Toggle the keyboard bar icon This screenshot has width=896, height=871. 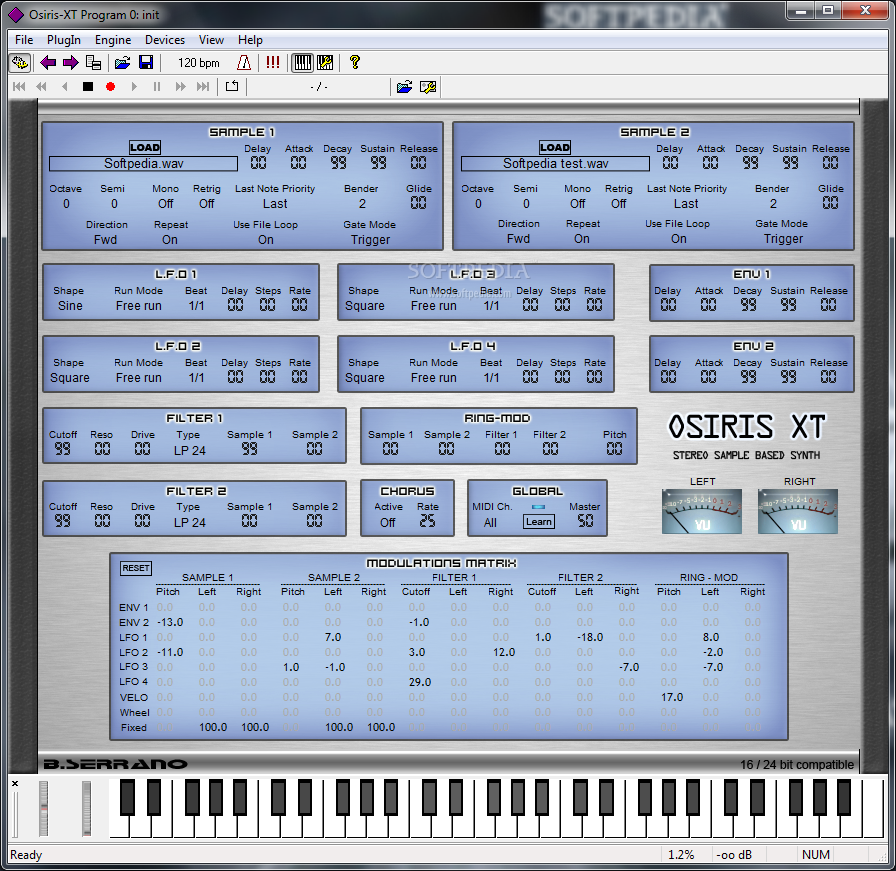tap(303, 62)
